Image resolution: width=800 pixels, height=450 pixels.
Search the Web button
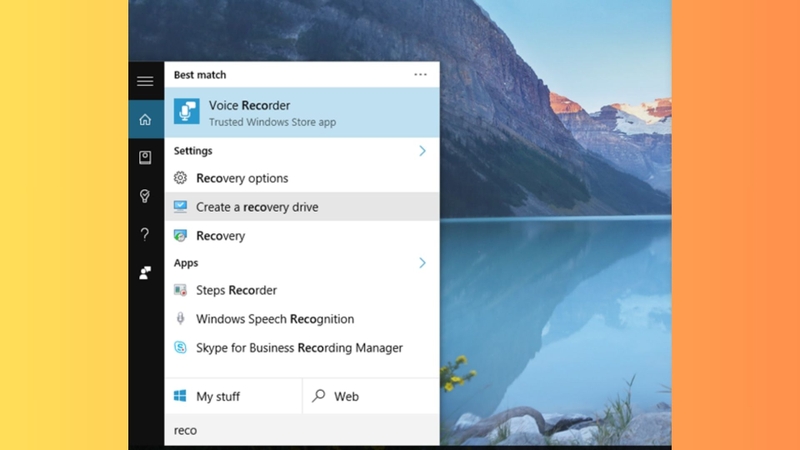[x=371, y=396]
